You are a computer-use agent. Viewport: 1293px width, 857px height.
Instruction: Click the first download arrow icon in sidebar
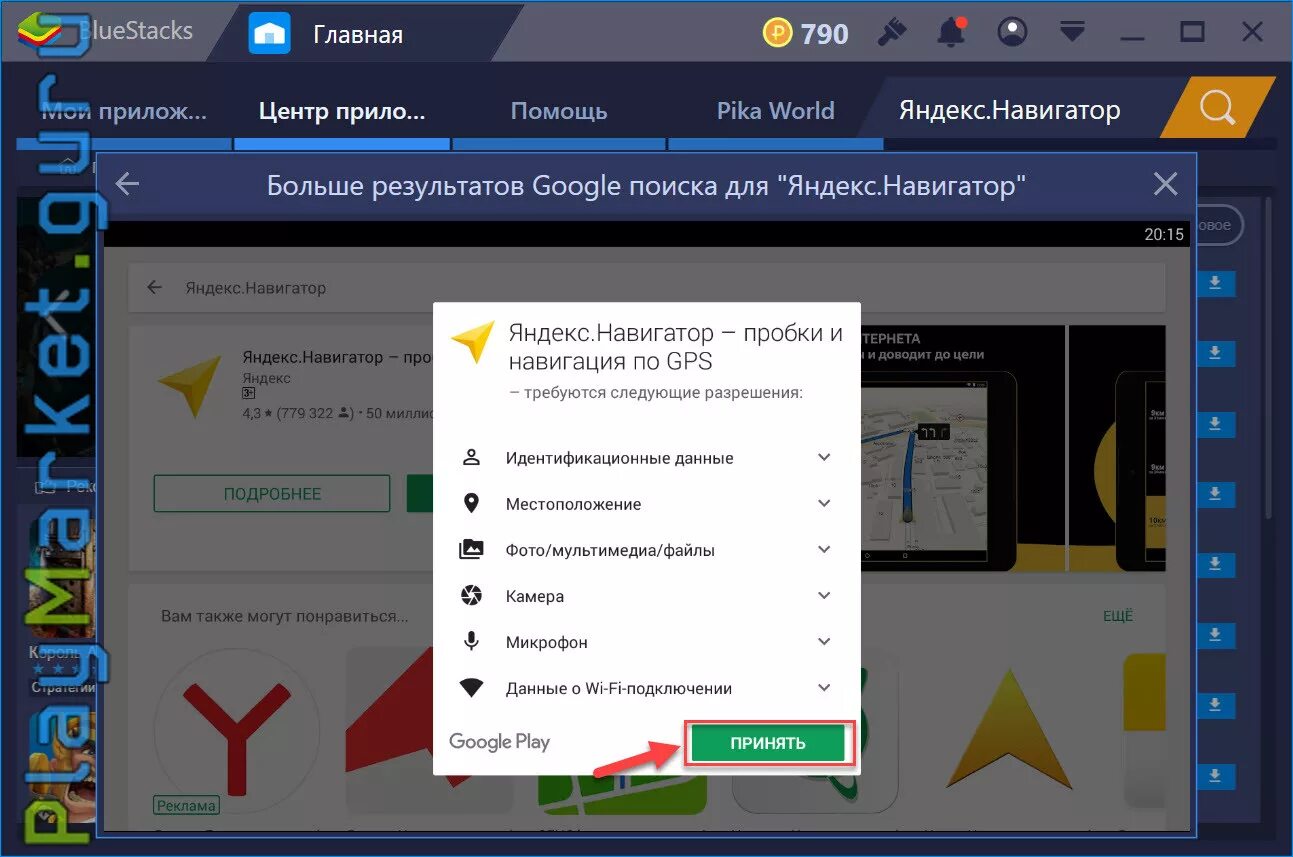[1215, 284]
